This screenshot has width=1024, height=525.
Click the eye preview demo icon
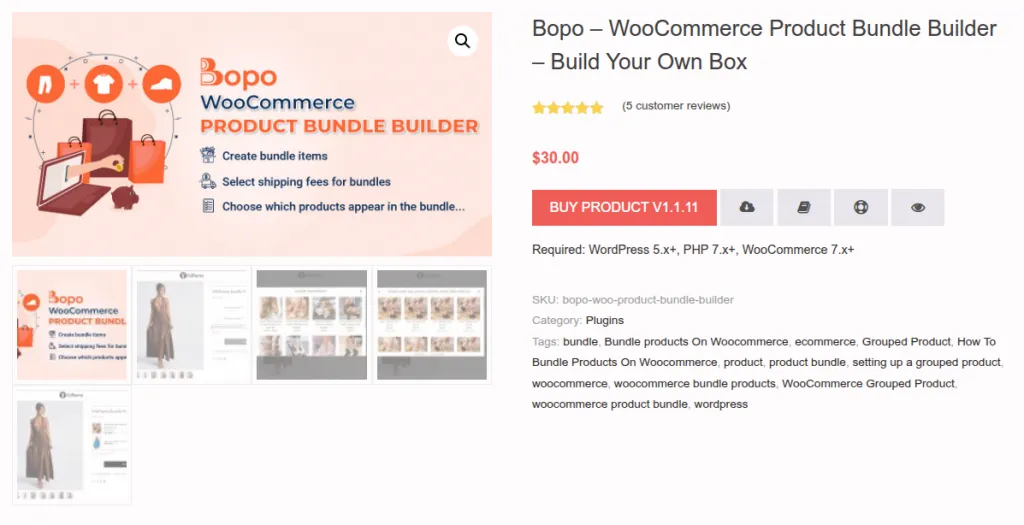[917, 208]
